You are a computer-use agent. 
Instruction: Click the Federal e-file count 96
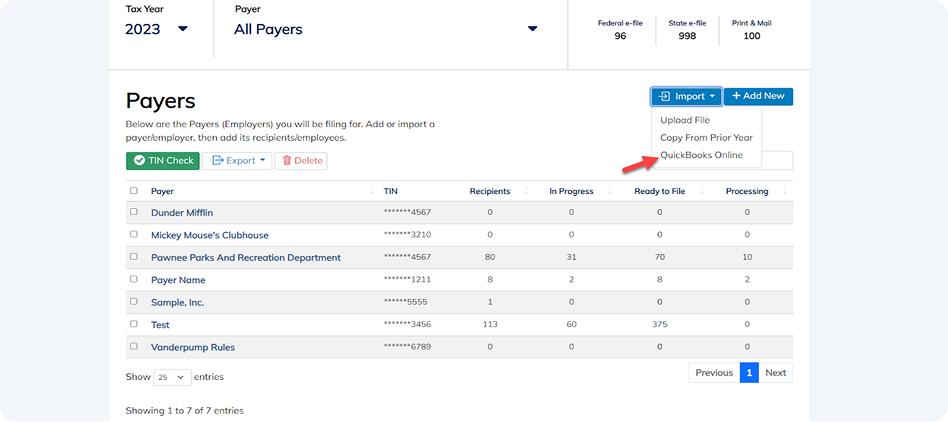[x=620, y=36]
